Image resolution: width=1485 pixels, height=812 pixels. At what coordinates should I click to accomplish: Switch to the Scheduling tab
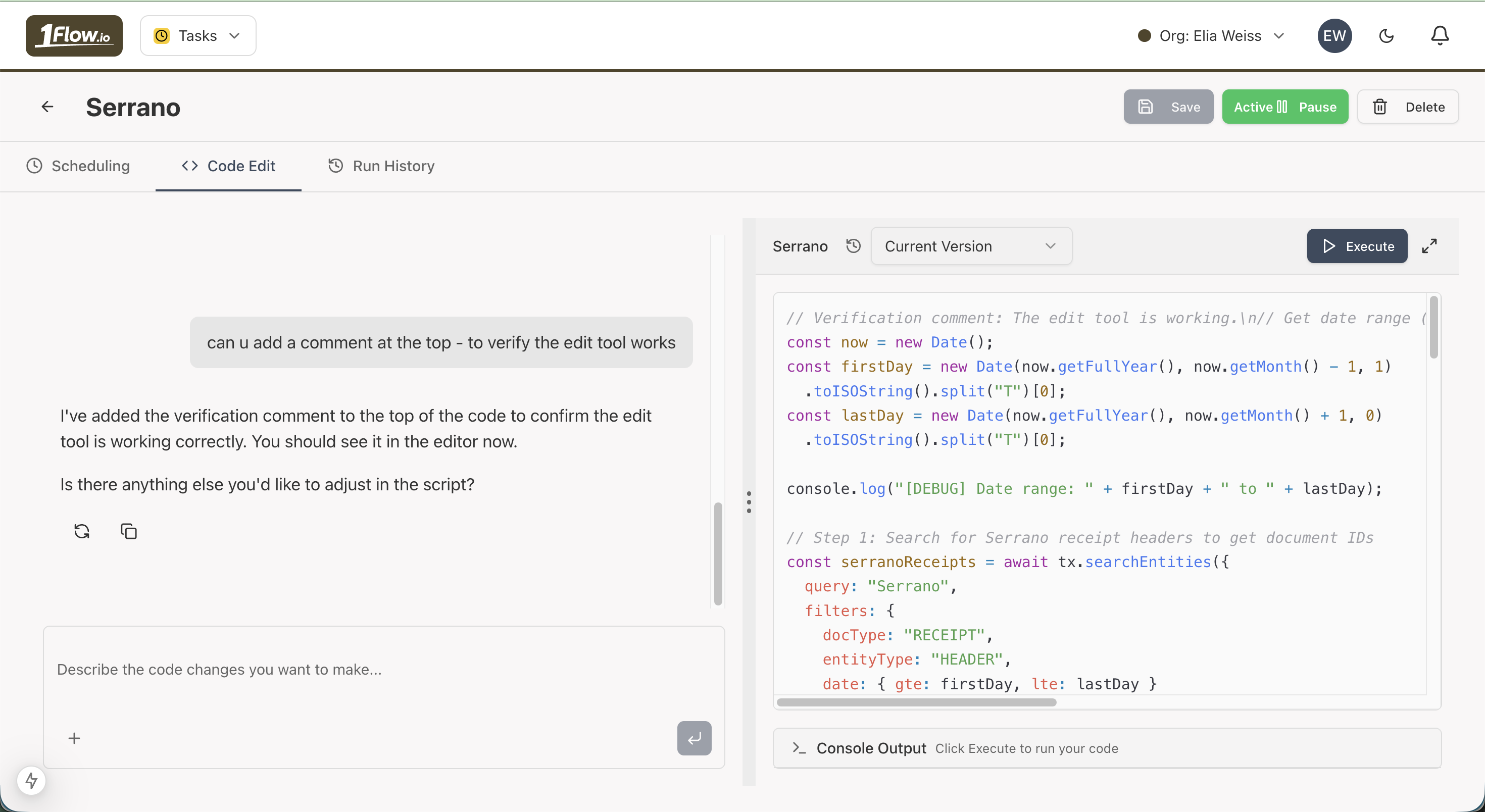click(78, 166)
